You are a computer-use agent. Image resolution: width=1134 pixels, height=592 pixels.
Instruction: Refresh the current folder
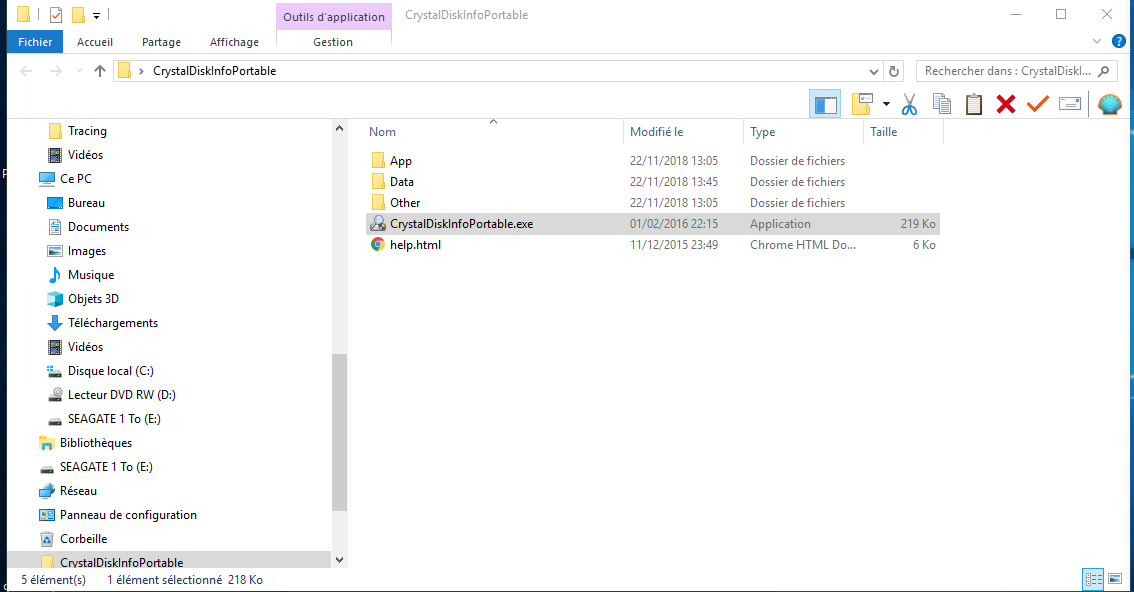coord(894,71)
